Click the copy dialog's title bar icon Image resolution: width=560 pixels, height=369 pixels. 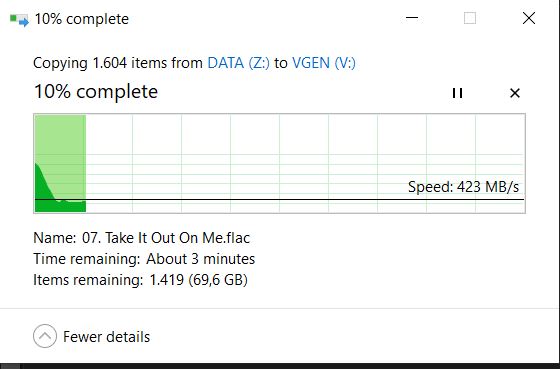(19, 19)
